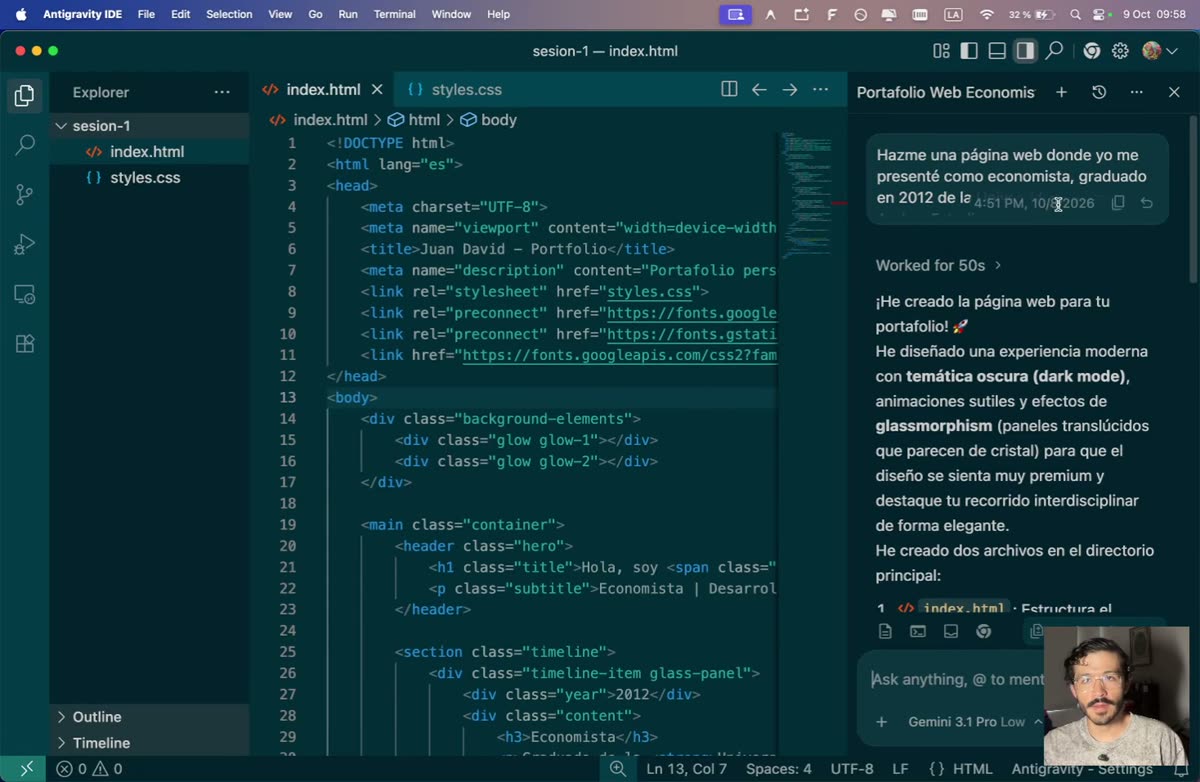Open the styles.css link on line 8
1200x782 pixels.
tap(650, 292)
